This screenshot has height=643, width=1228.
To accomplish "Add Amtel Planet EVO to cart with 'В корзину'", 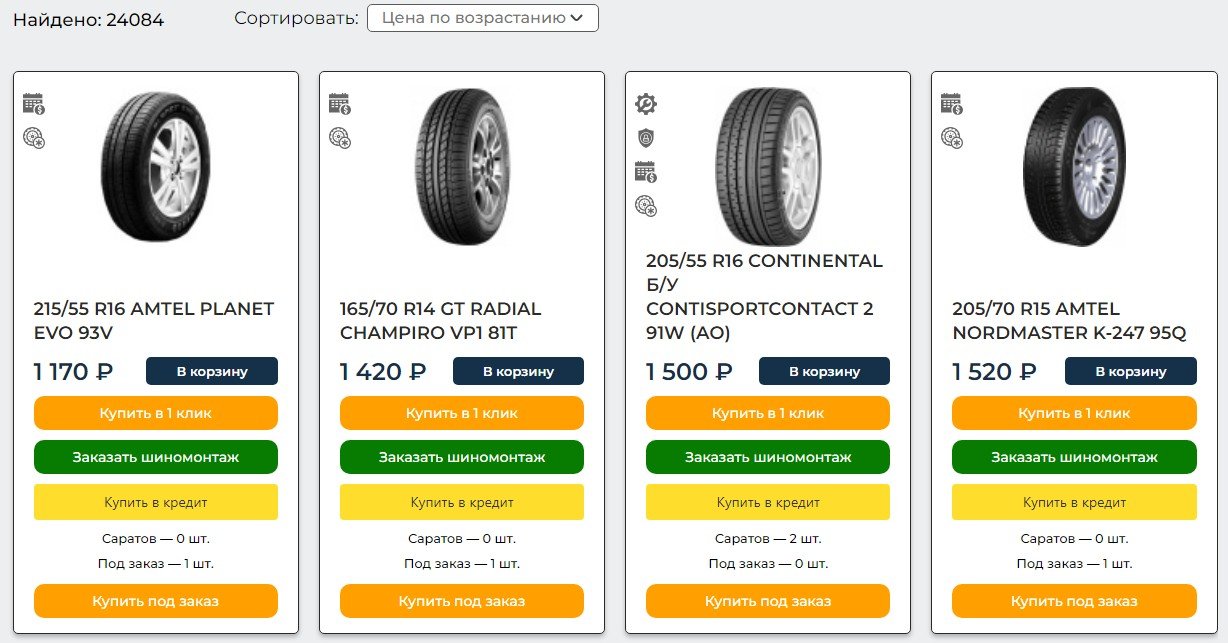I will [x=212, y=372].
